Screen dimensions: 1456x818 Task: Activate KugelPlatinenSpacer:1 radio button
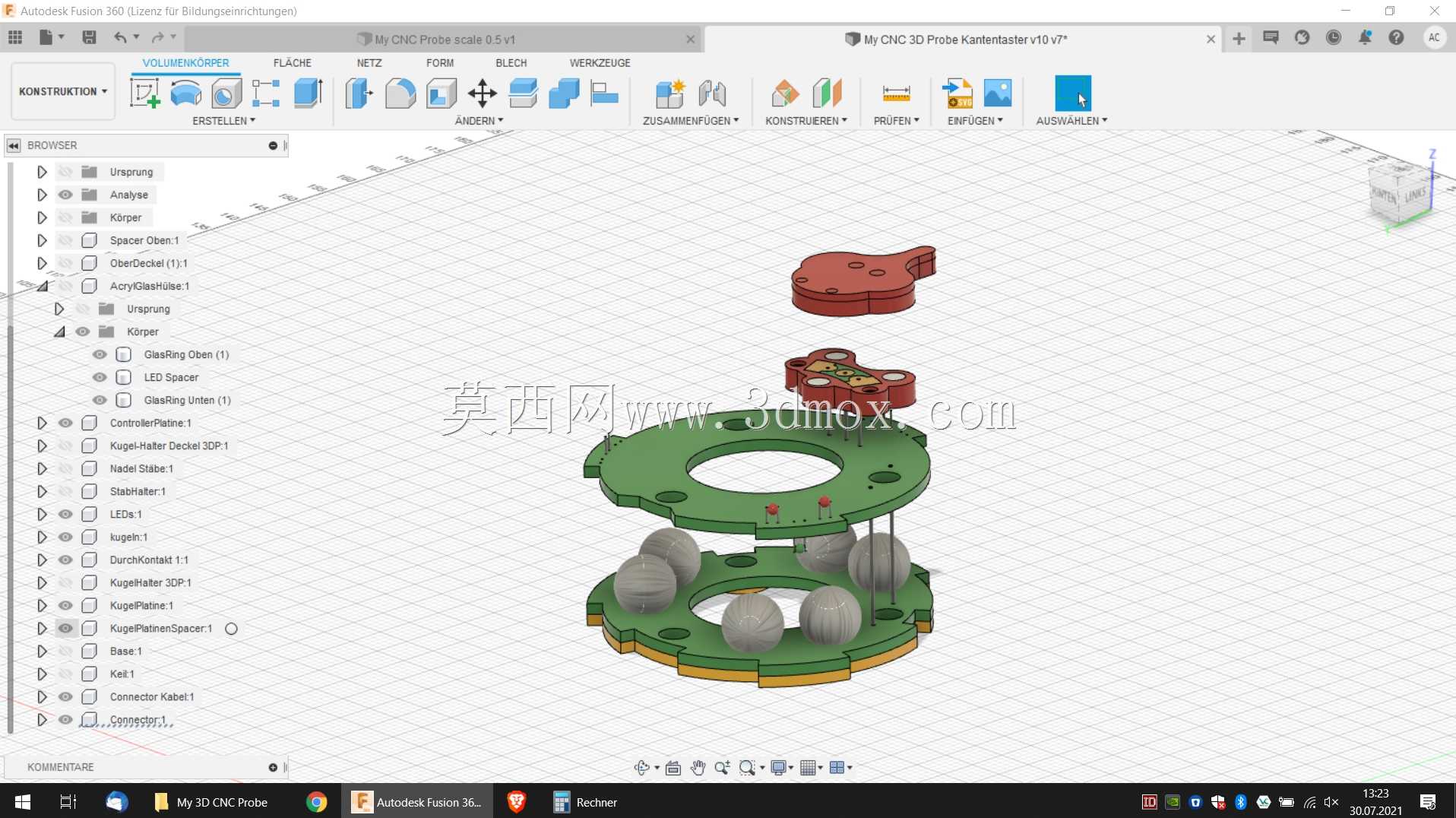coord(231,629)
